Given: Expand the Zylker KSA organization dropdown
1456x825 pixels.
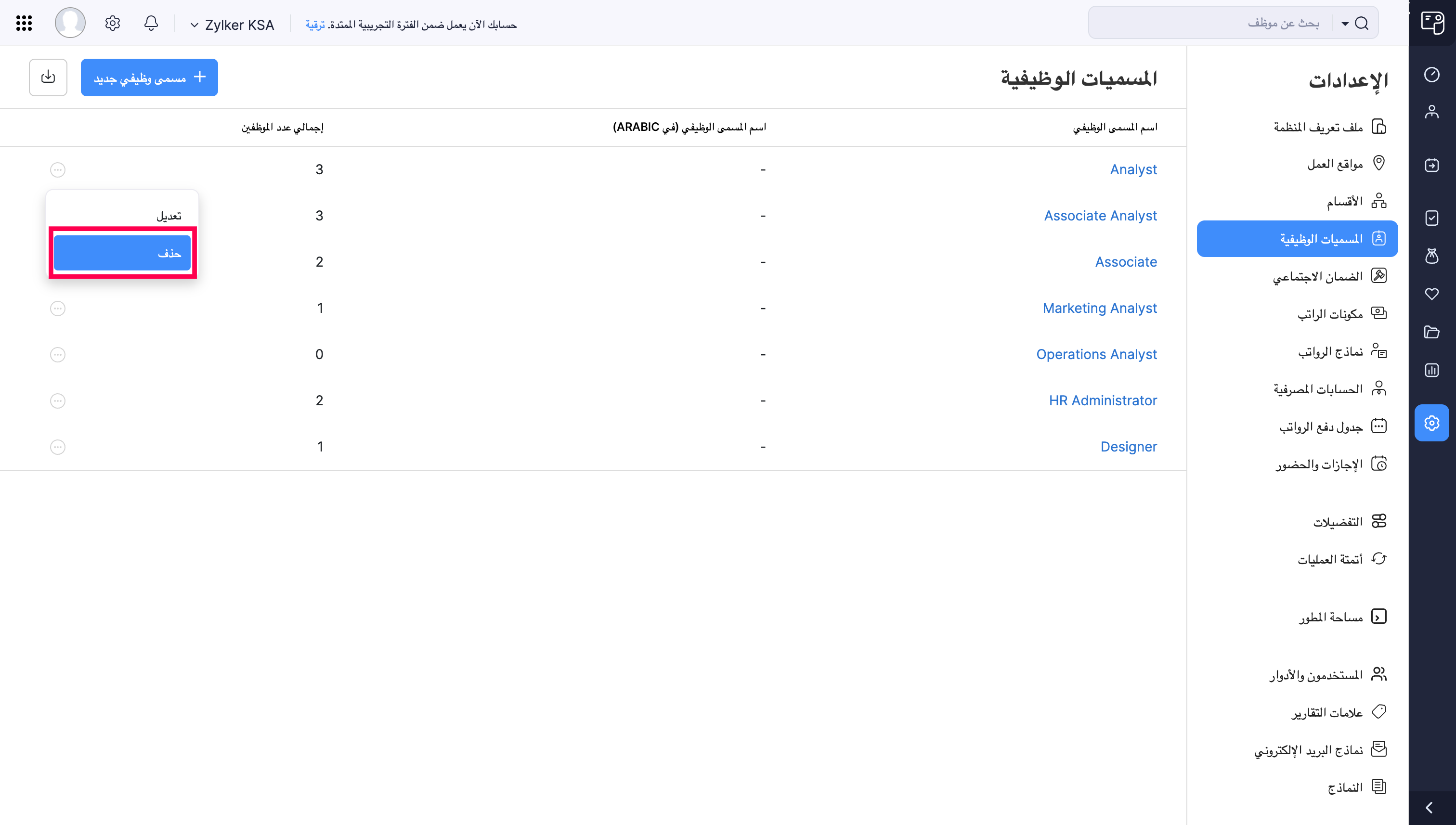Looking at the screenshot, I should (x=233, y=25).
